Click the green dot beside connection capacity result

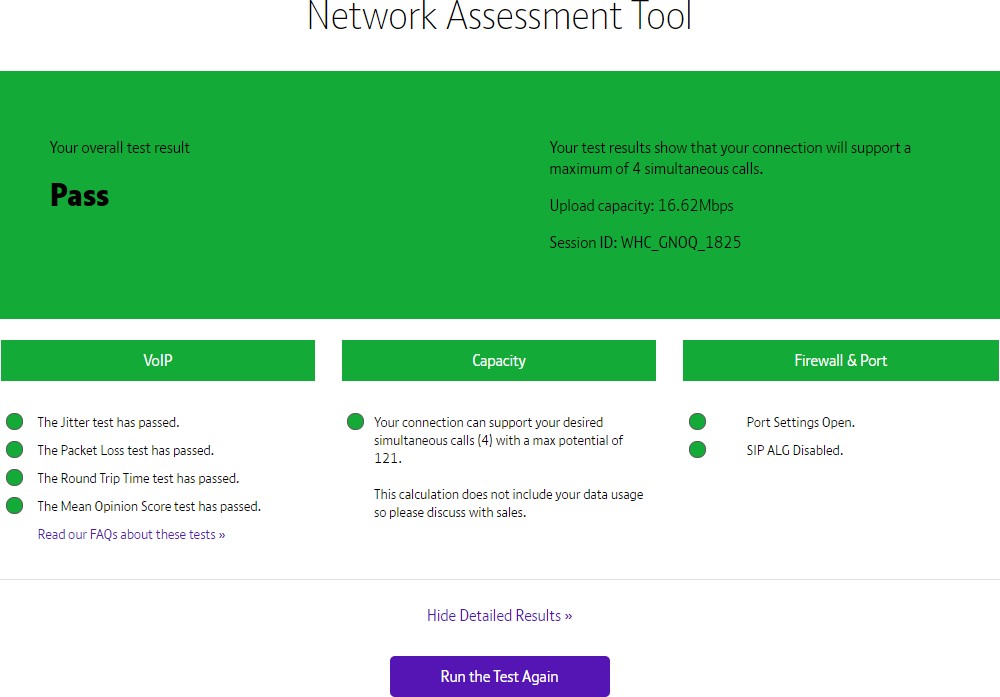tap(355, 422)
